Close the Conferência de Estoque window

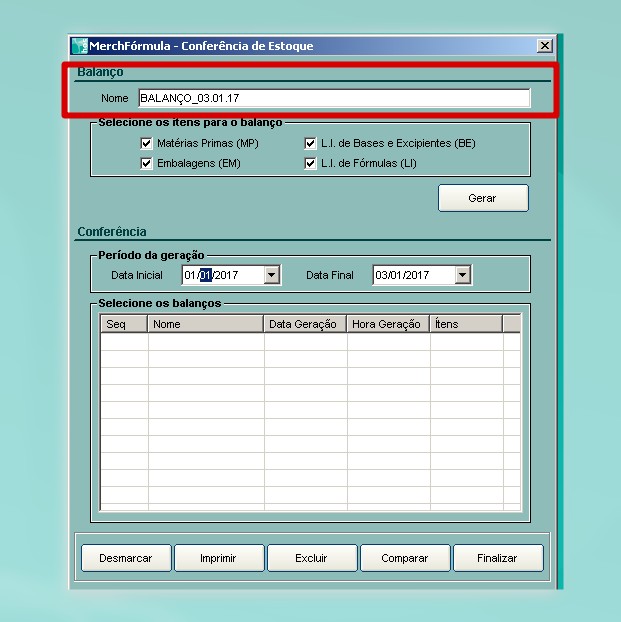pos(544,46)
